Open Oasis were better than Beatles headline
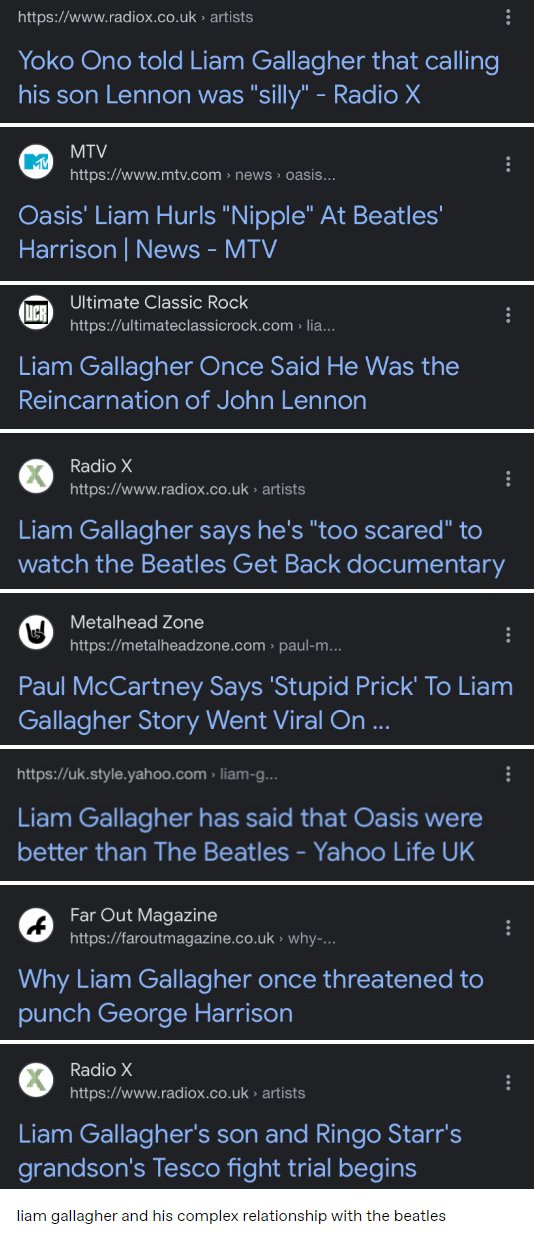Image resolution: width=534 pixels, height=1238 pixels. pos(250,835)
